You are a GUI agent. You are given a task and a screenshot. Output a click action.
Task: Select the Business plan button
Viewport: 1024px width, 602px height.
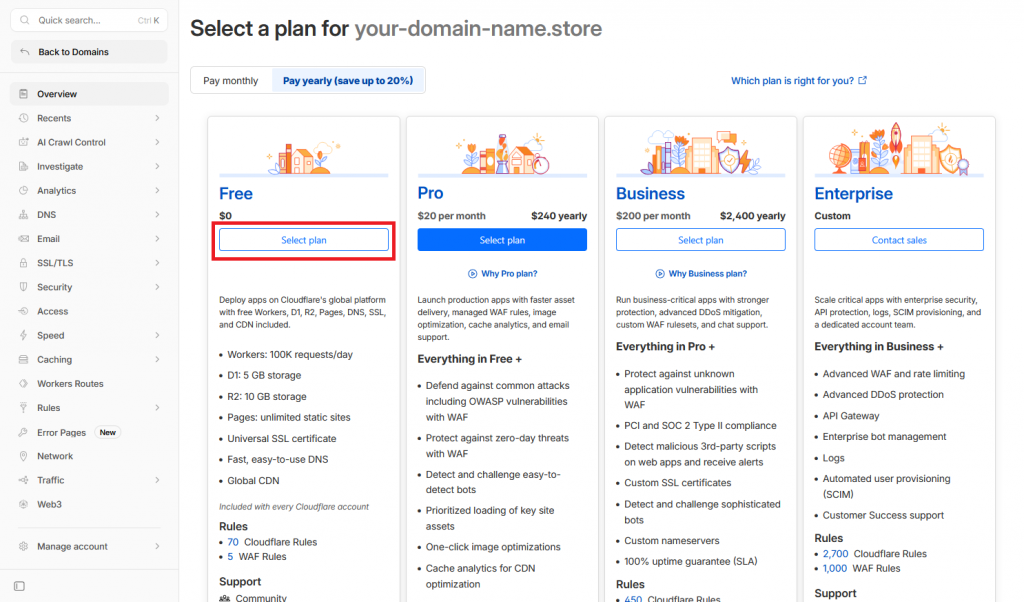click(x=701, y=240)
